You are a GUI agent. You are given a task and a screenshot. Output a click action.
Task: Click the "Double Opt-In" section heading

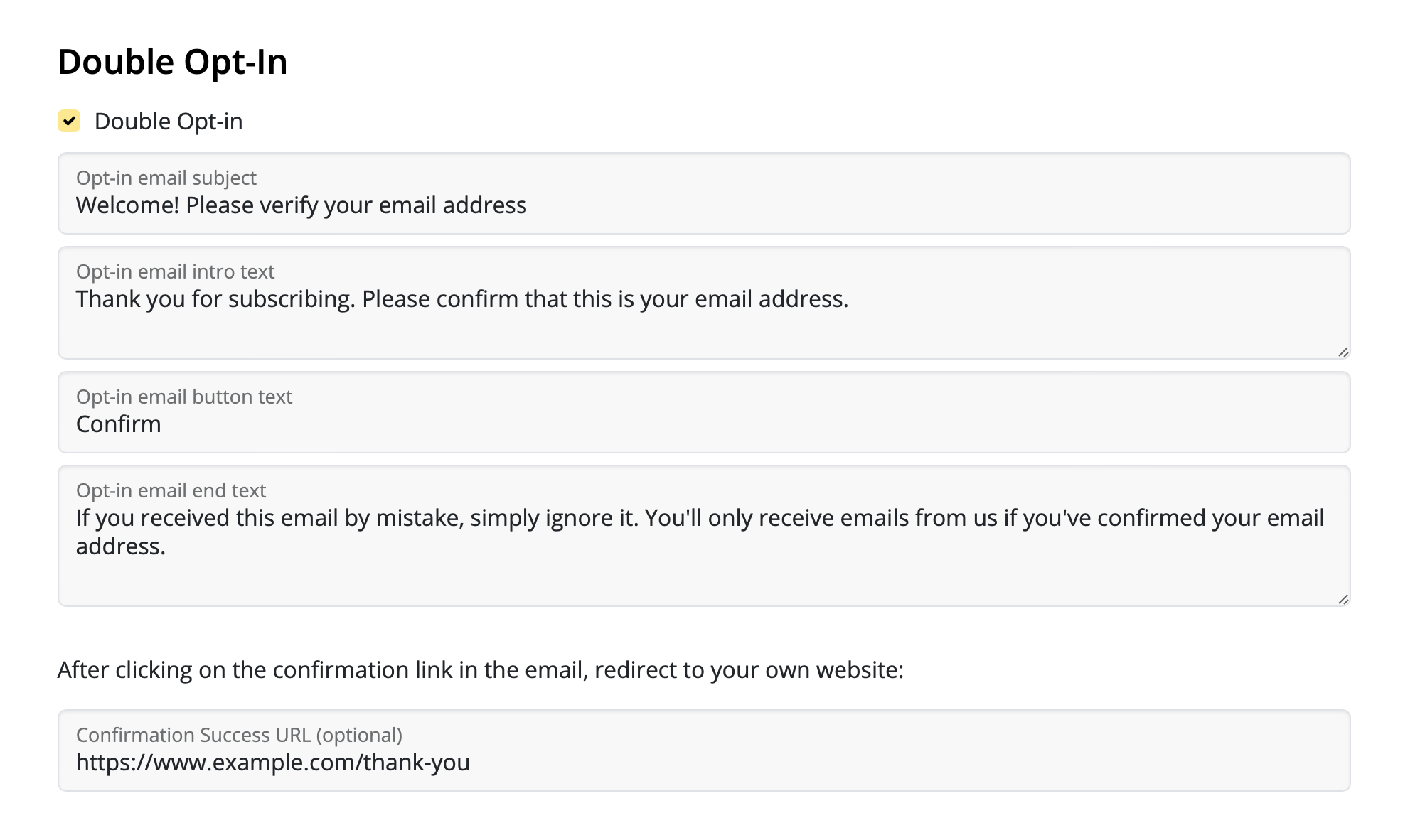pyautogui.click(x=173, y=62)
